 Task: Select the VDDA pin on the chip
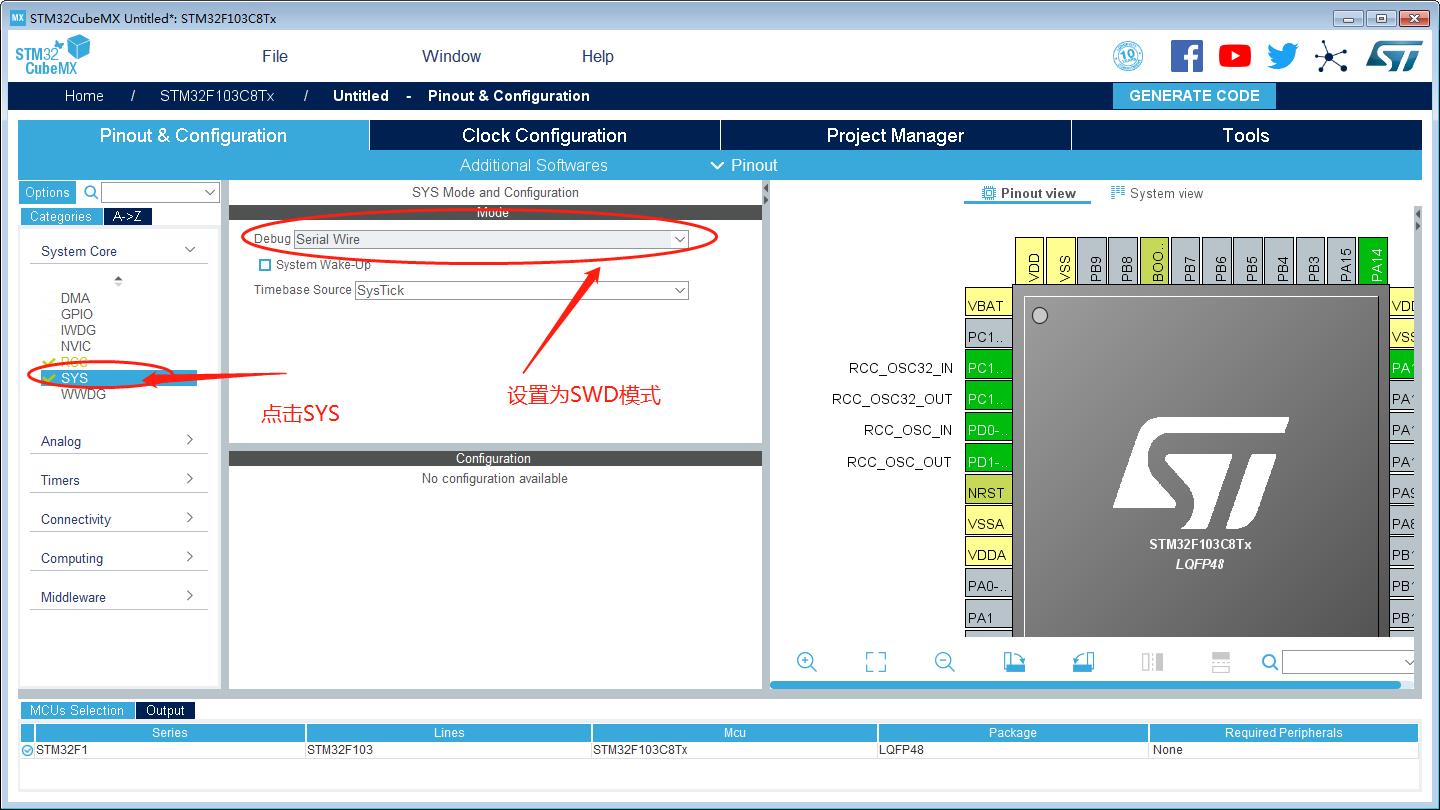pos(988,554)
